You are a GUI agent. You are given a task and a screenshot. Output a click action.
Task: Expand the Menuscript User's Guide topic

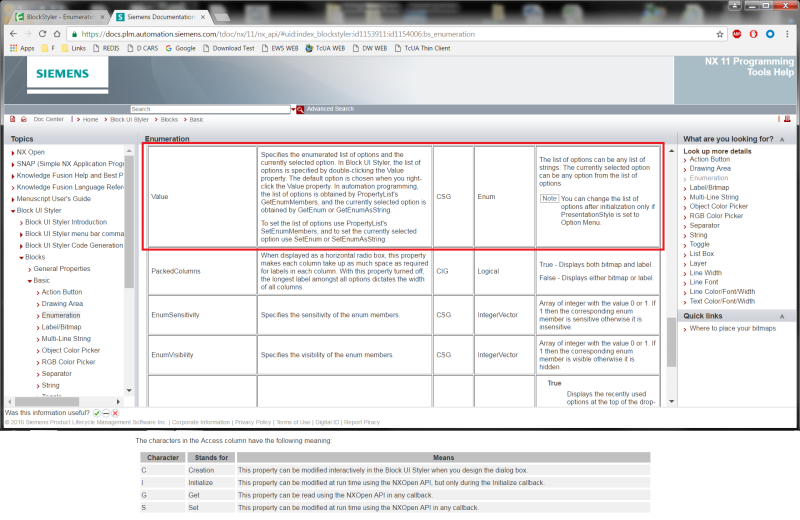point(13,200)
